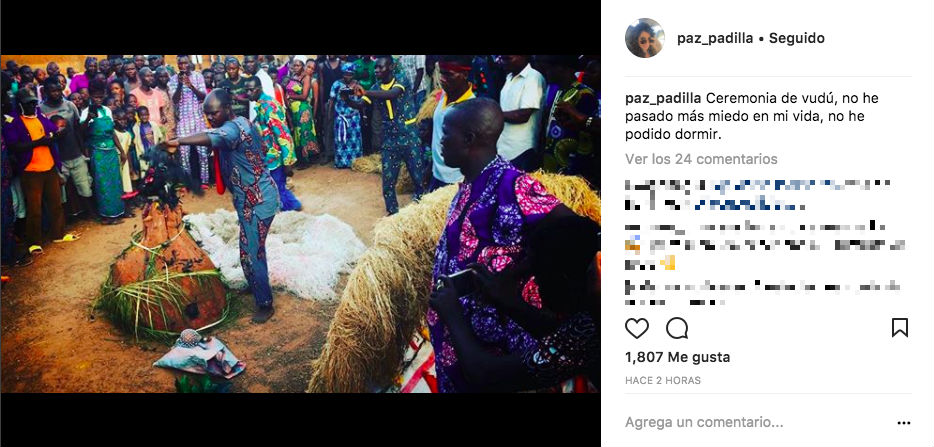Show who liked via 1,807 Me gusta
Screen dimensions: 934x447
(x=677, y=357)
